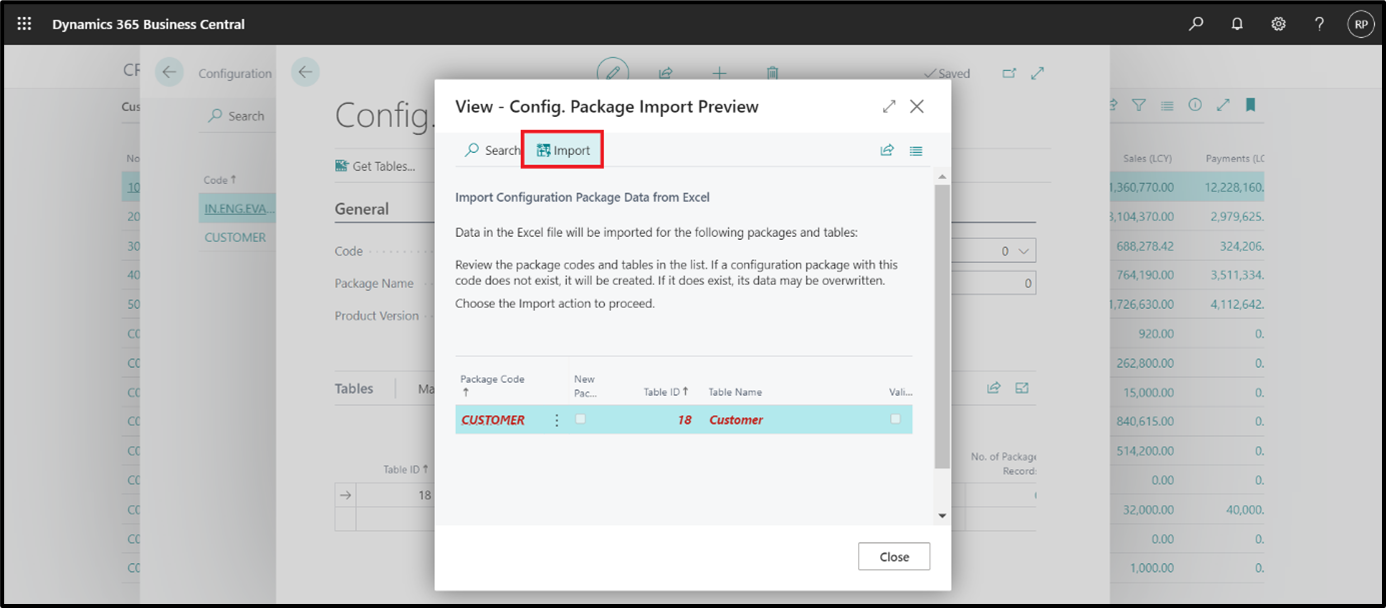Viewport: 1386px width, 608px height.
Task: Click the Sales (LCY) column header
Action: click(x=1147, y=158)
